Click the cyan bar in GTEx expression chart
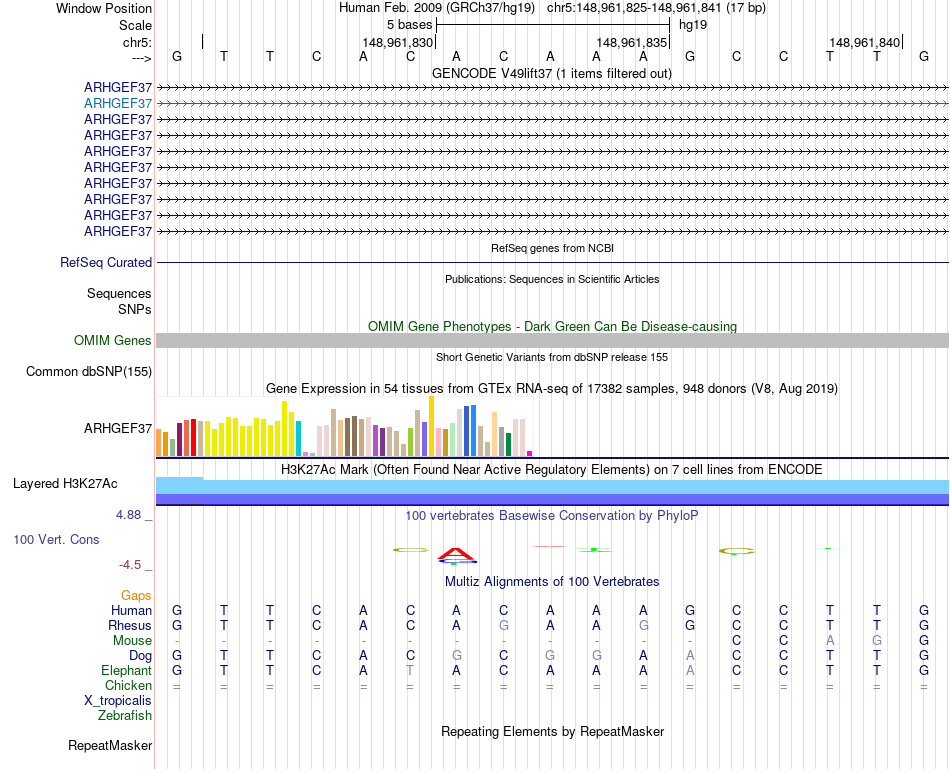 [298, 438]
